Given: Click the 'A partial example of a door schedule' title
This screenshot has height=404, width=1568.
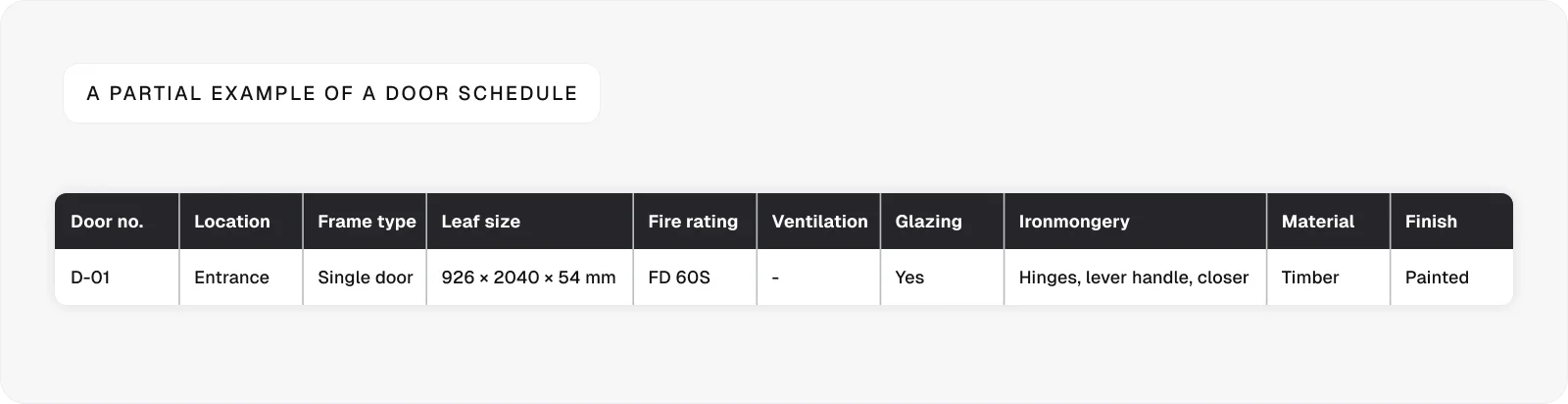Looking at the screenshot, I should (x=331, y=93).
